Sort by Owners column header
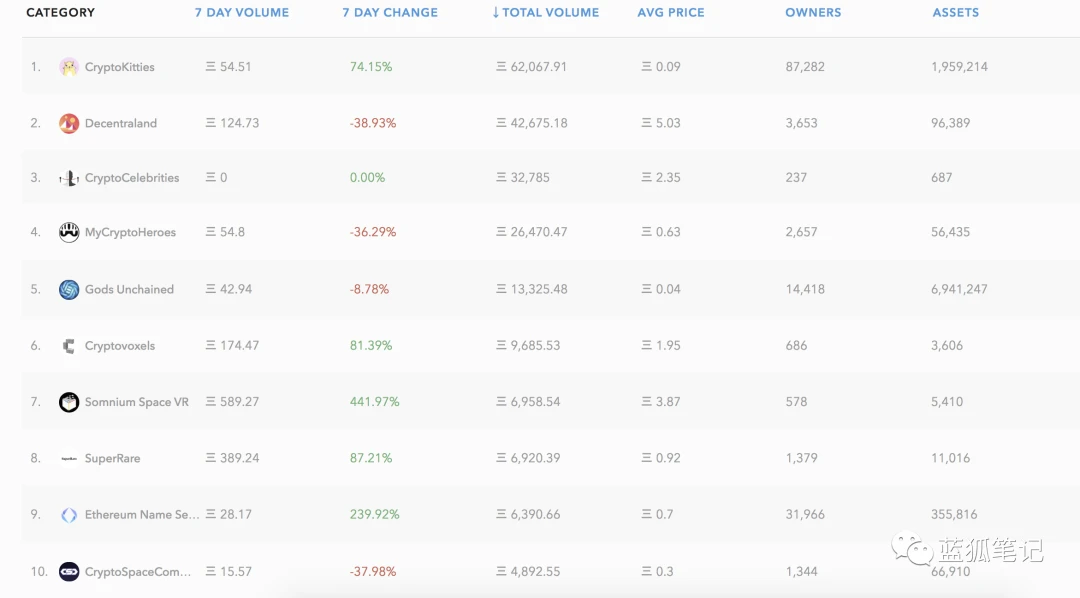The image size is (1080, 598). 813,12
